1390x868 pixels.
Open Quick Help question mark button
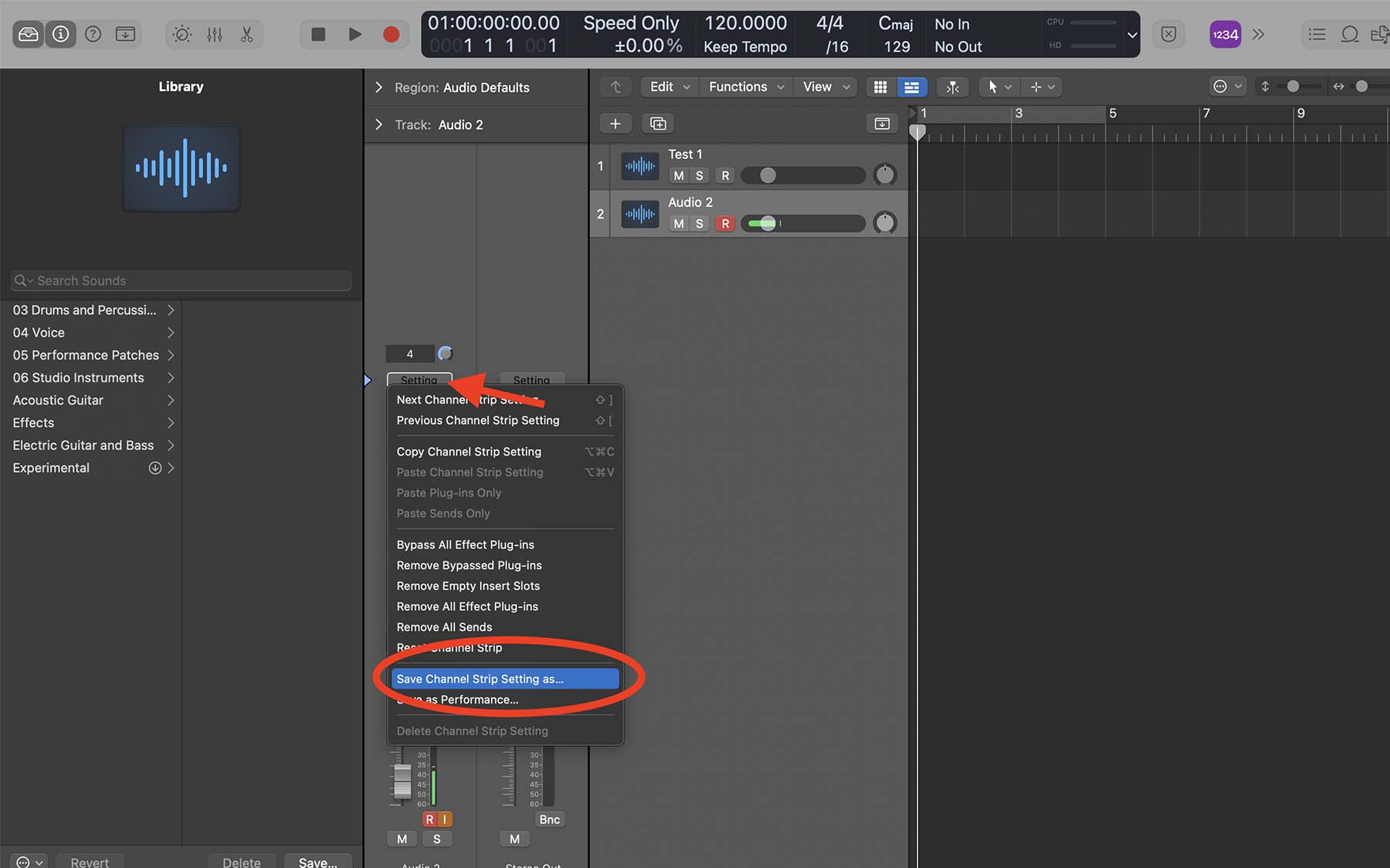(93, 34)
